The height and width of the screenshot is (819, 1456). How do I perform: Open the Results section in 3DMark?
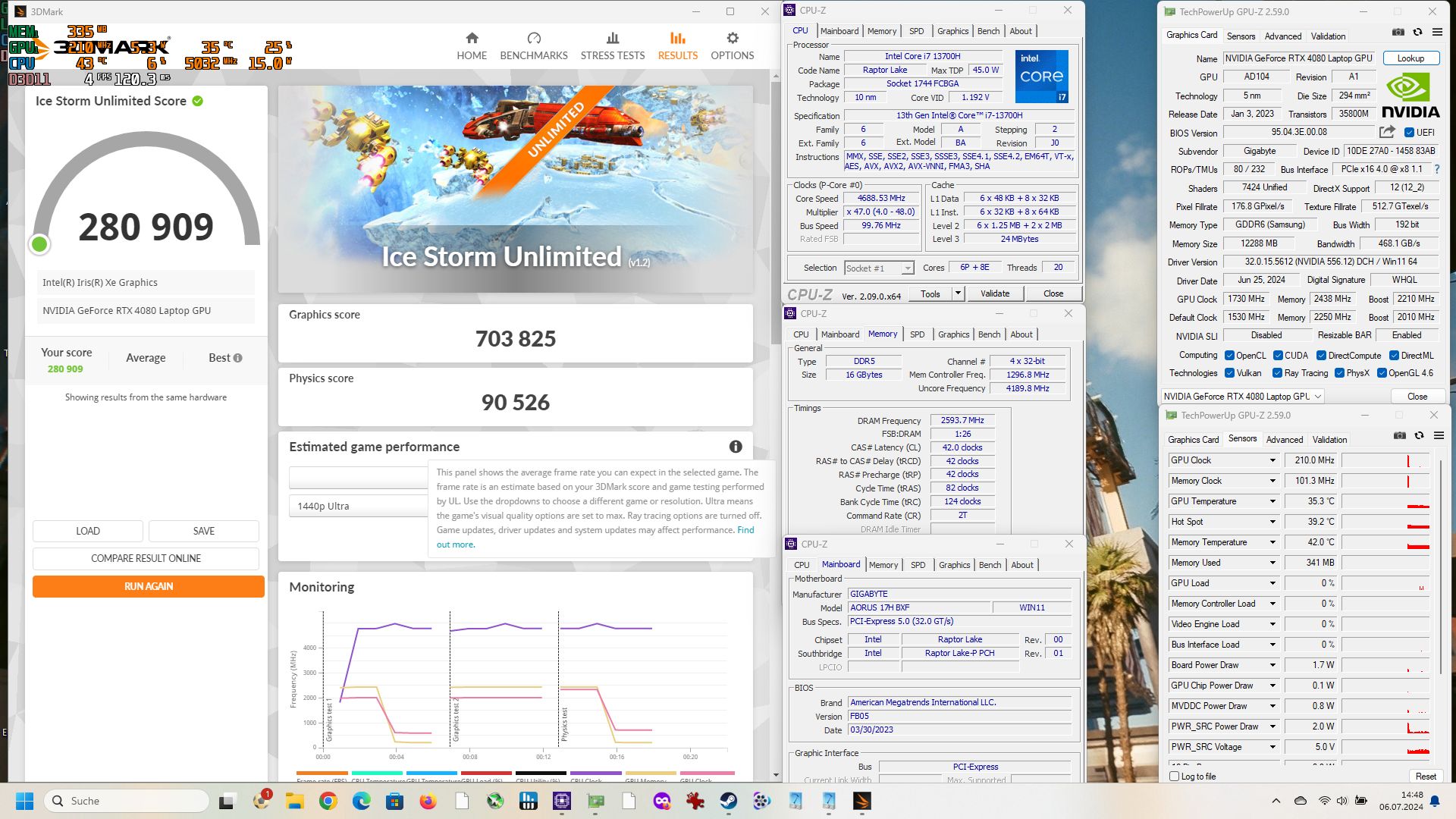click(x=678, y=46)
